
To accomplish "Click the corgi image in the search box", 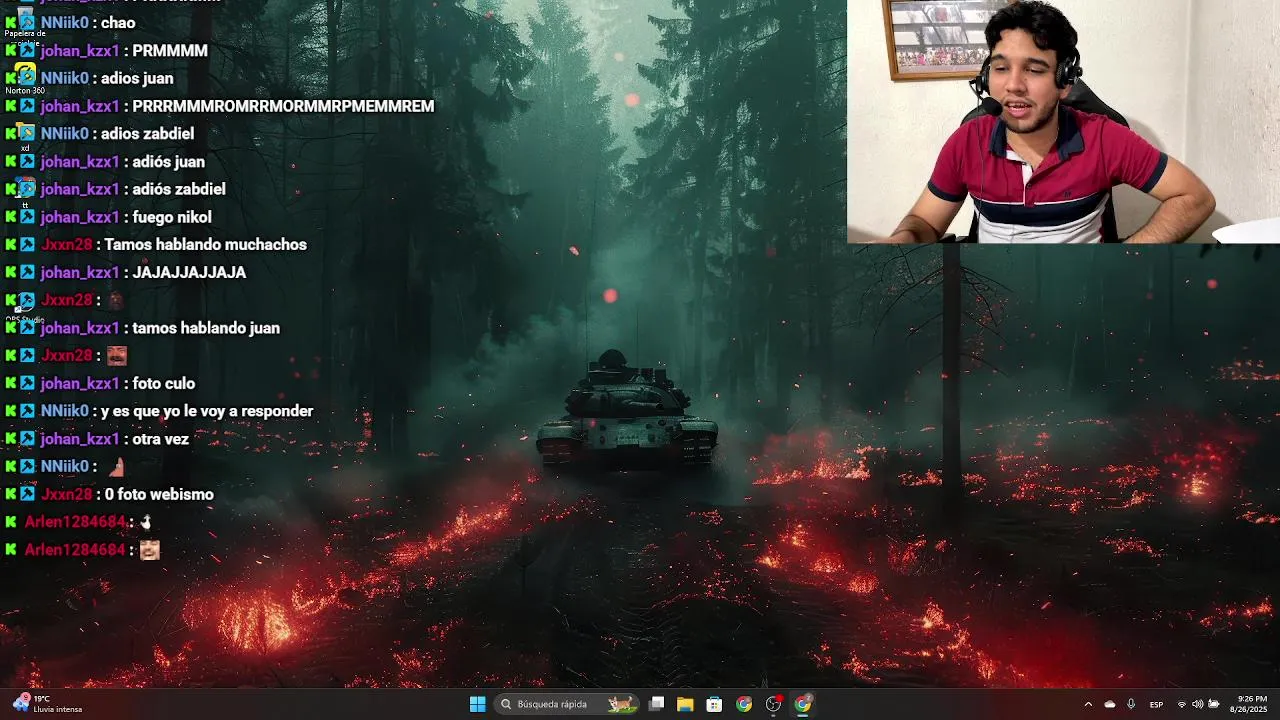I will tap(621, 704).
